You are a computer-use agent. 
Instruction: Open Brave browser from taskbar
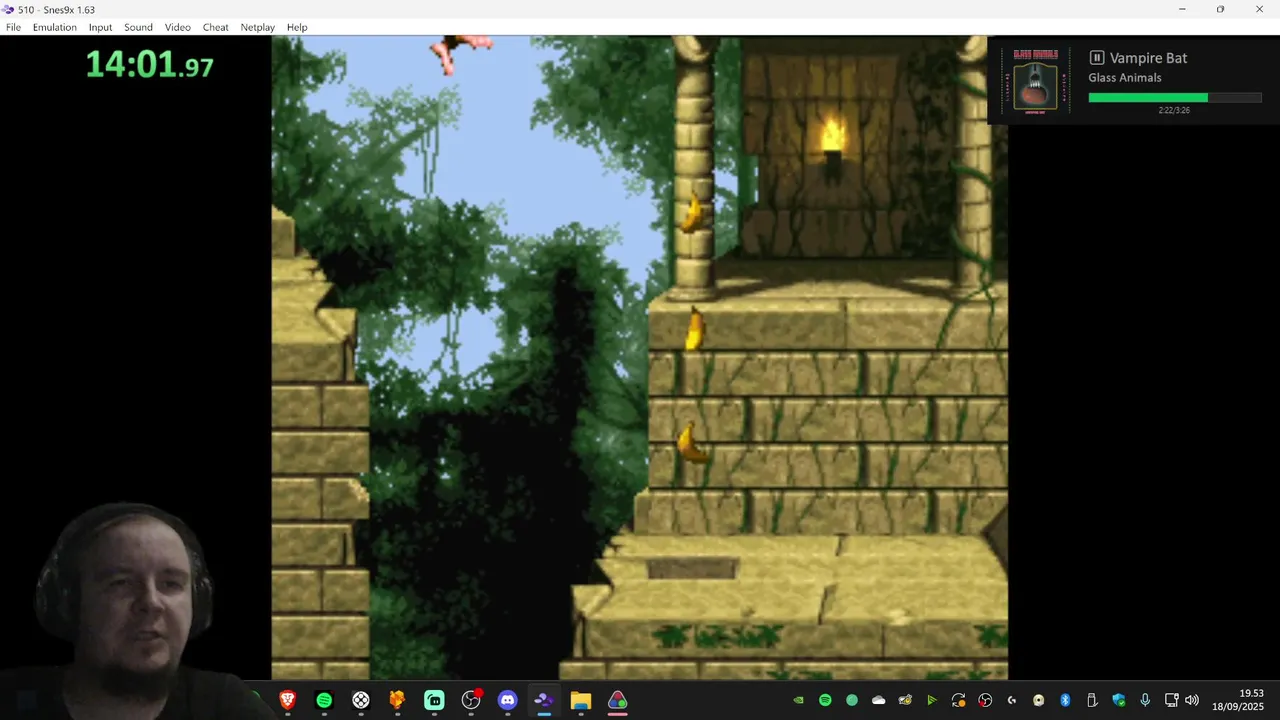[288, 701]
